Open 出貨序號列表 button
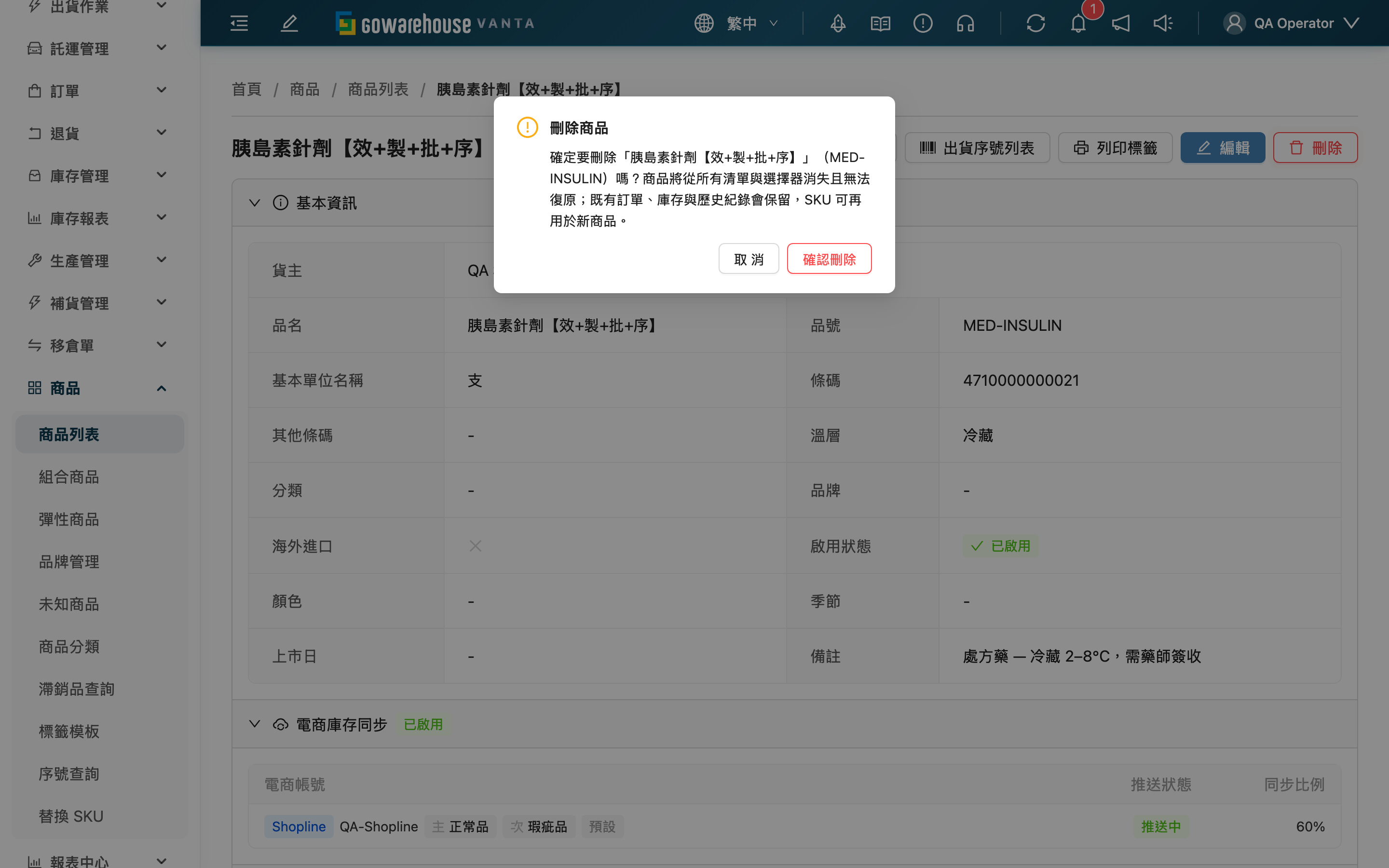Viewport: 1389px width, 868px height. coord(977,148)
